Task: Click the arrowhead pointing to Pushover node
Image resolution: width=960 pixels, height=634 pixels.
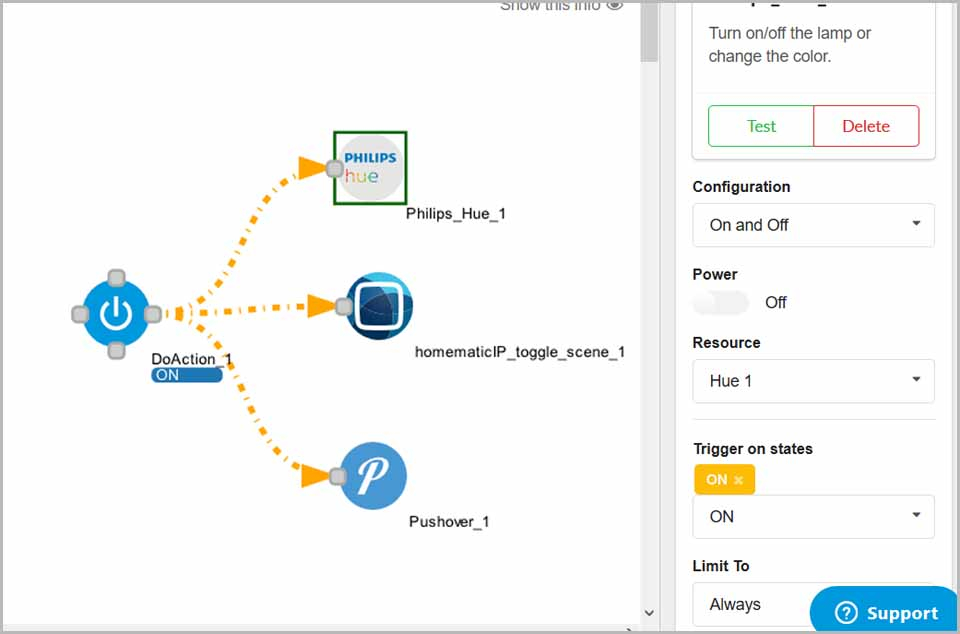Action: [x=316, y=476]
